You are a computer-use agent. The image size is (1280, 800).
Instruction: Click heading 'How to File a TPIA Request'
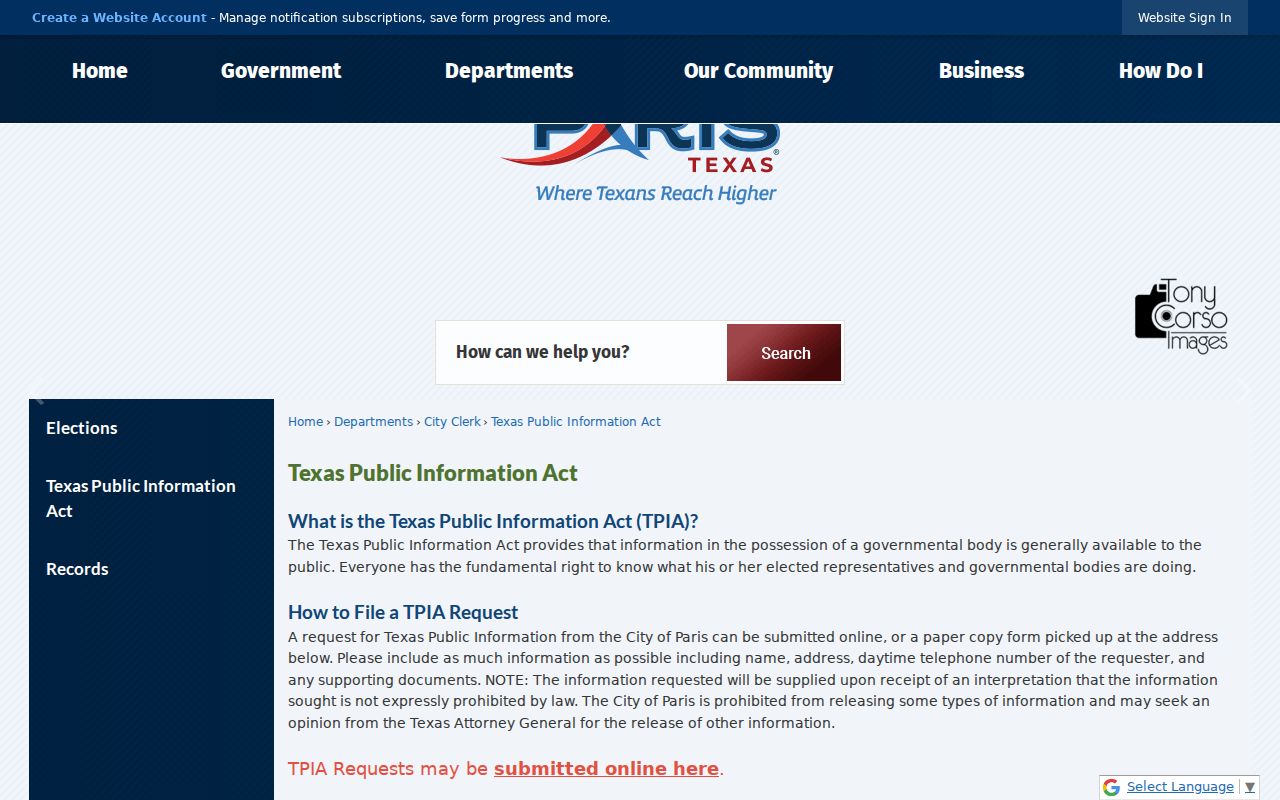click(x=403, y=612)
